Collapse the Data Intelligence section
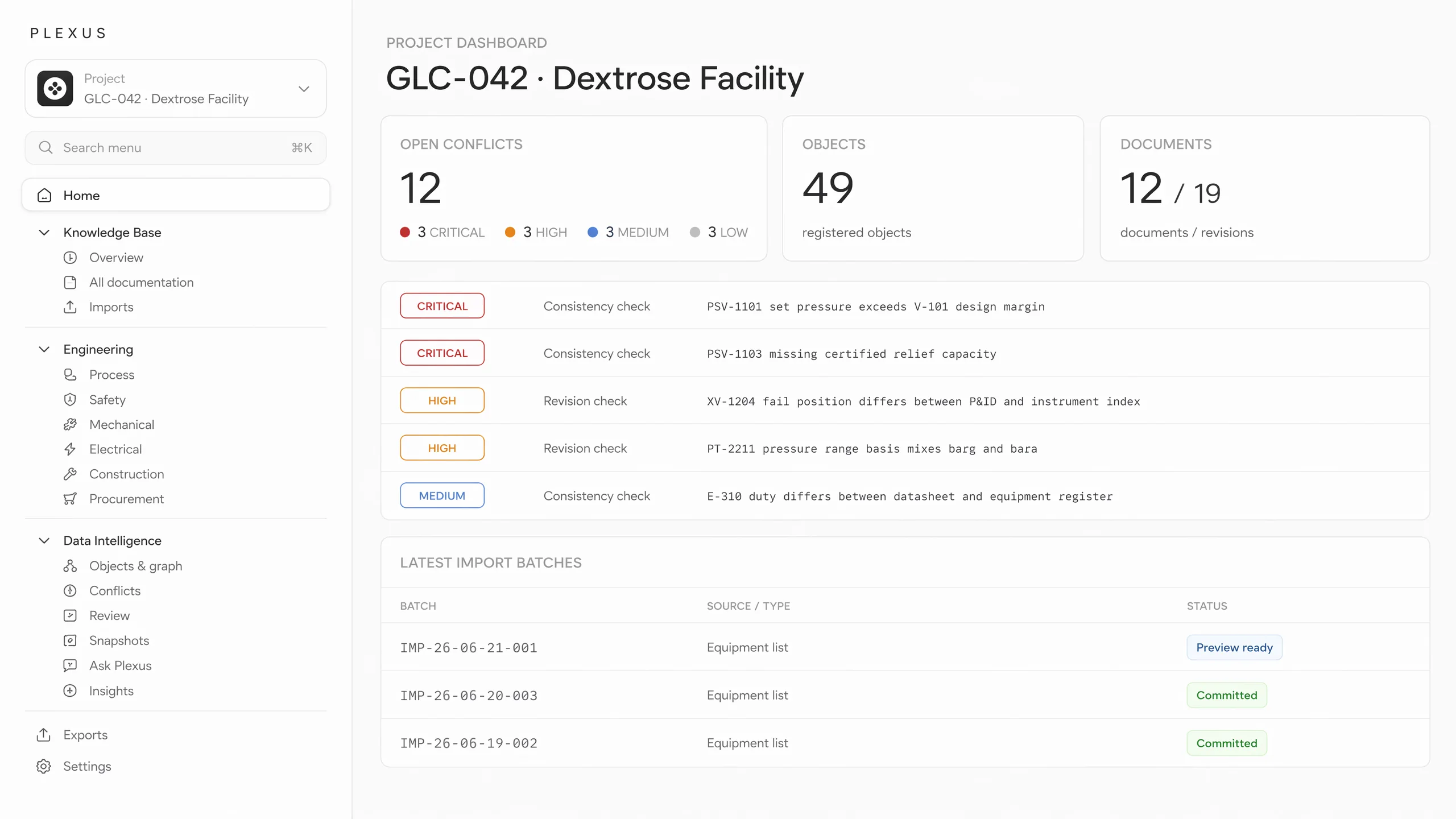Viewport: 1456px width, 819px height. 44,541
